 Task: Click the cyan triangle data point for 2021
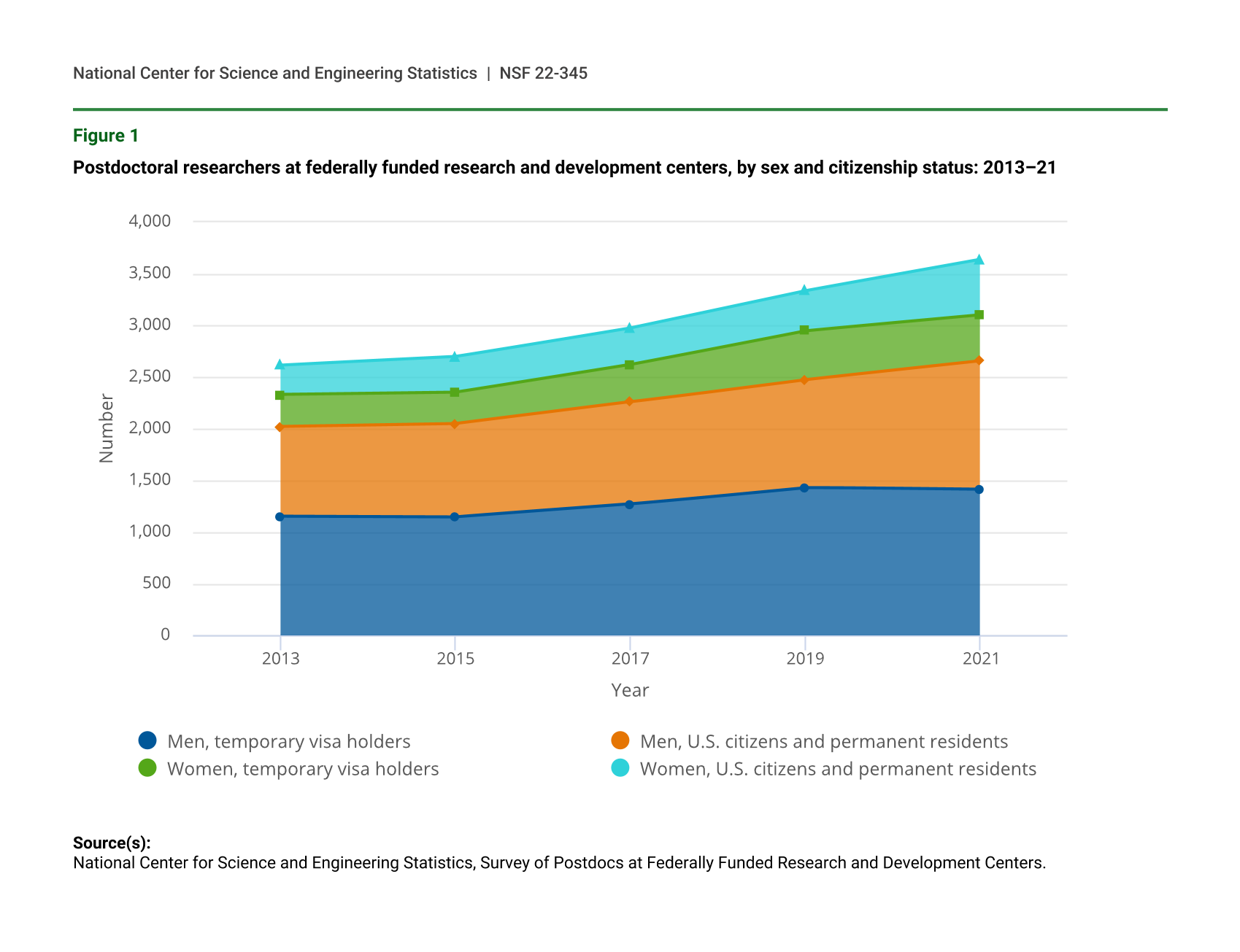979,260
